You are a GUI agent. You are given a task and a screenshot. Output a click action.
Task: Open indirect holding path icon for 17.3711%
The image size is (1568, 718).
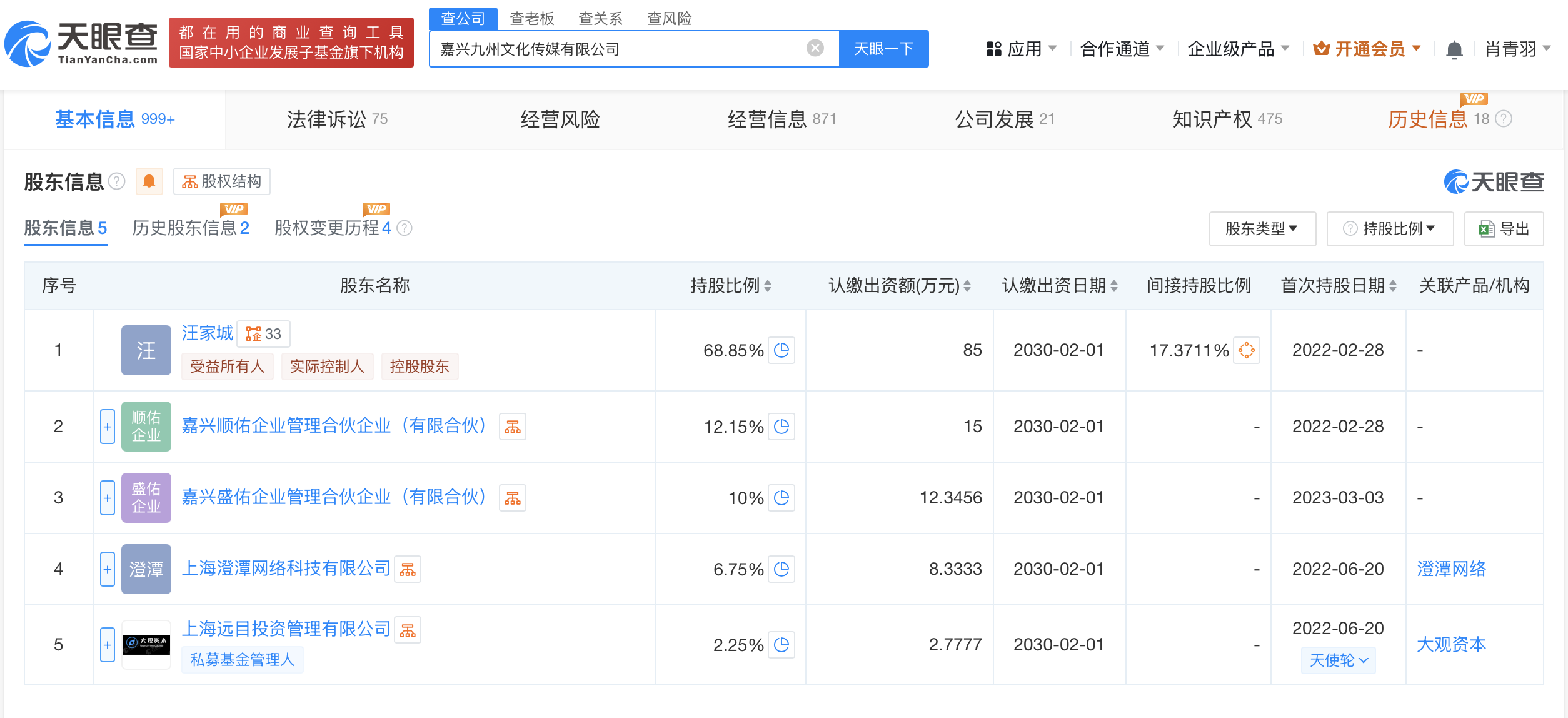1247,350
